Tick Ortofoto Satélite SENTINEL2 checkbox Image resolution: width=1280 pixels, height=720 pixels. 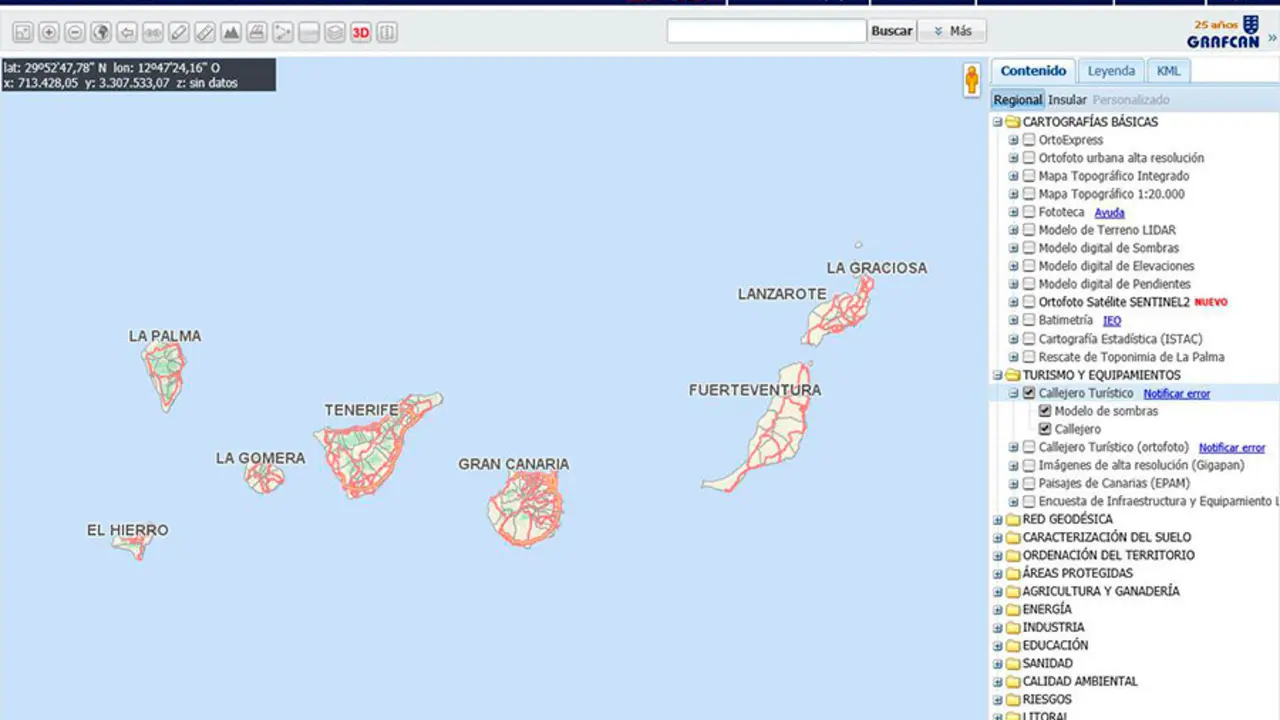1029,302
